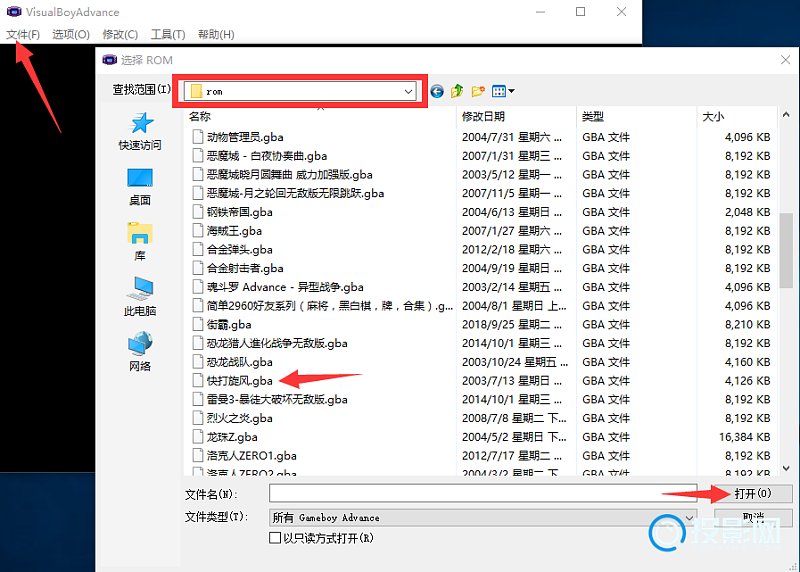The width and height of the screenshot is (800, 572).
Task: Select the file 合金射击者.gba
Action: tap(245, 268)
